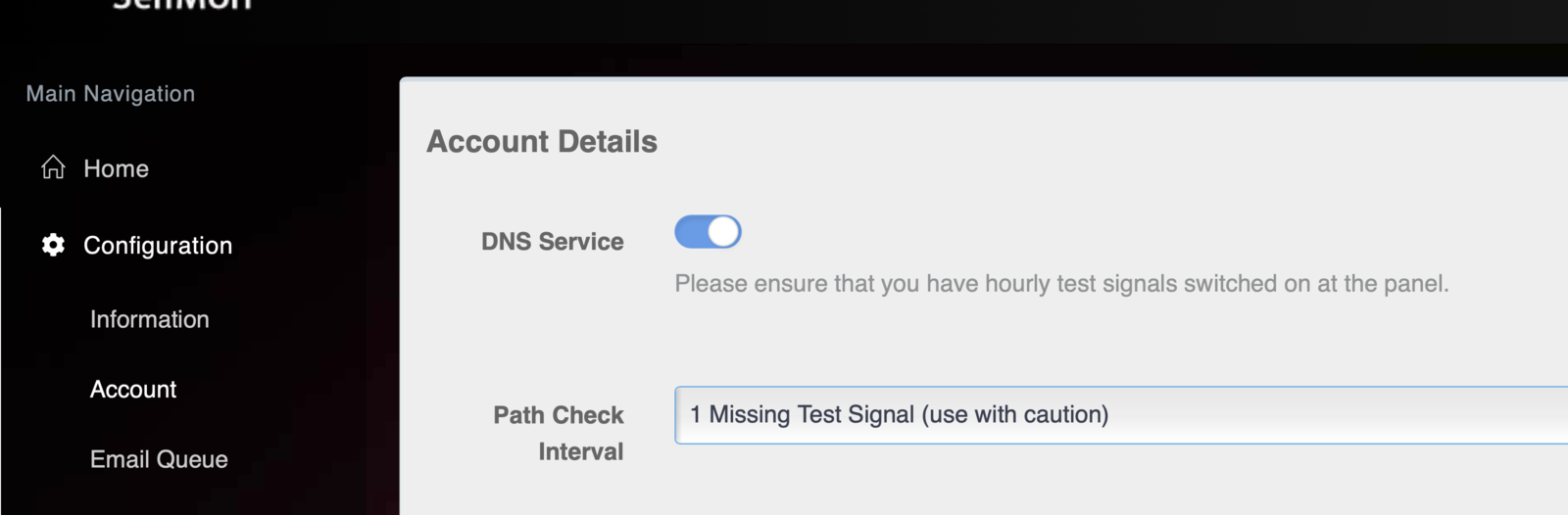Click the white knob of DNS Service switch
This screenshot has height=515, width=1568.
pyautogui.click(x=723, y=232)
